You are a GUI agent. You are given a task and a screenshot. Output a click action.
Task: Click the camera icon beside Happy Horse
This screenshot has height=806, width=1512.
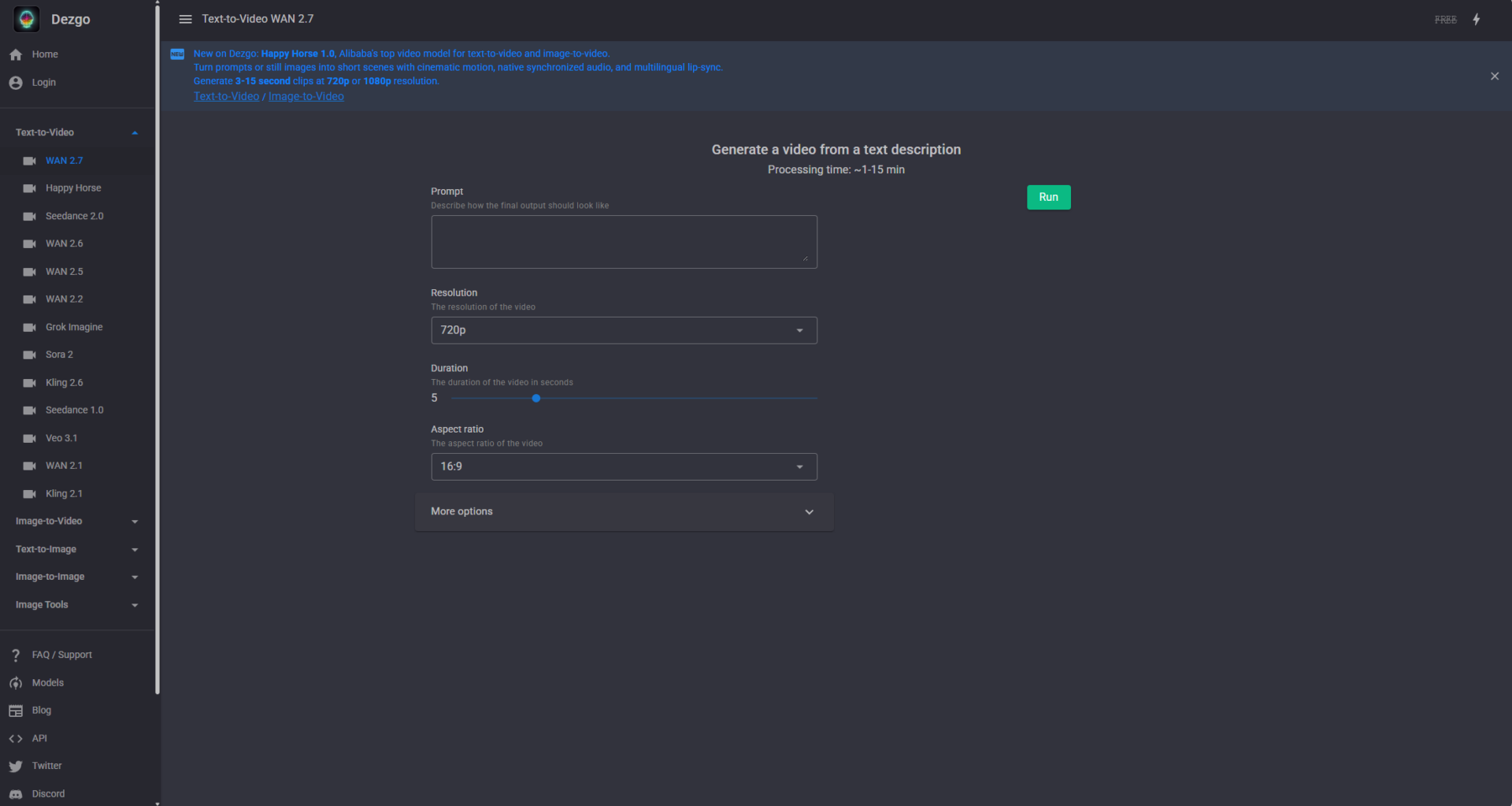tap(30, 188)
